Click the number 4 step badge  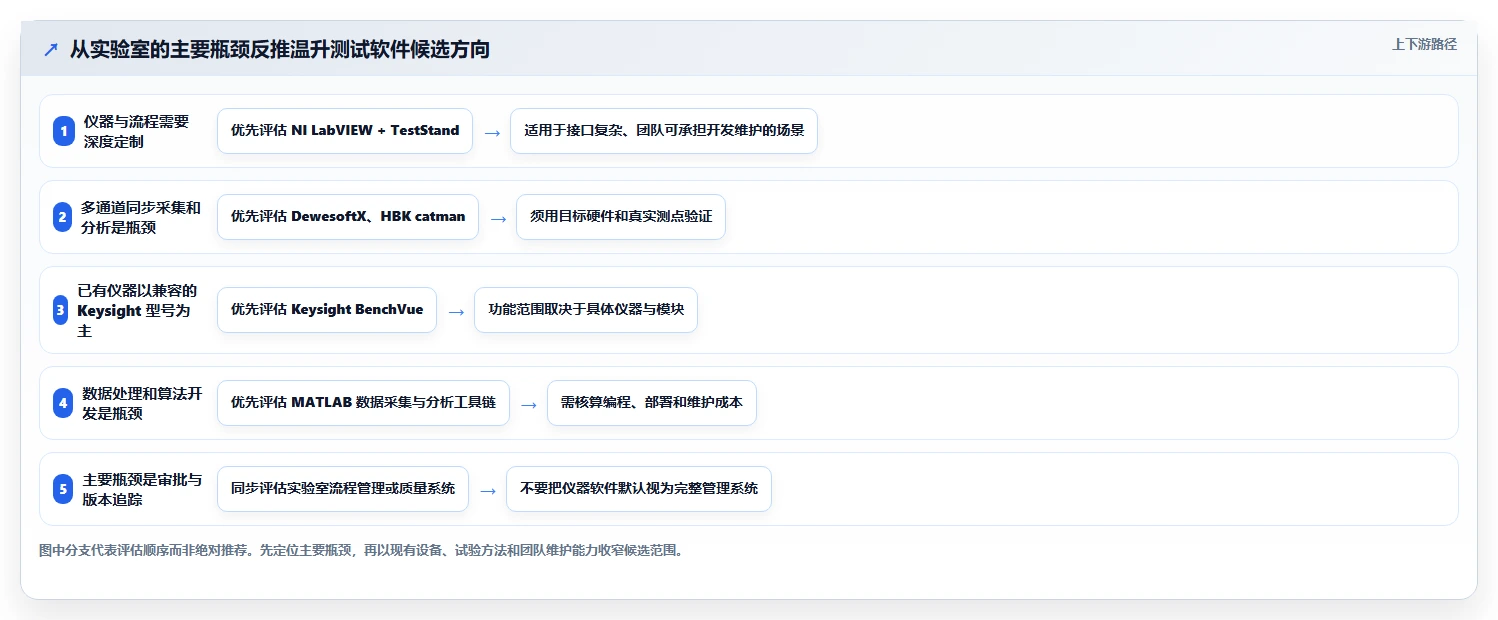point(64,403)
